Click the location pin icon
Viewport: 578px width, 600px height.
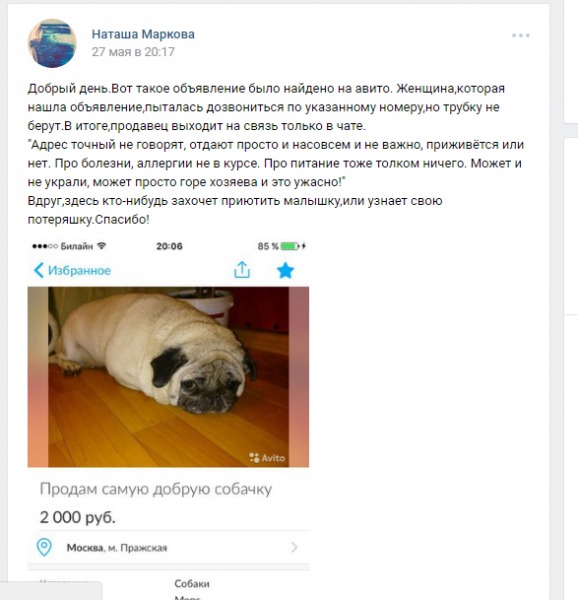(x=44, y=547)
